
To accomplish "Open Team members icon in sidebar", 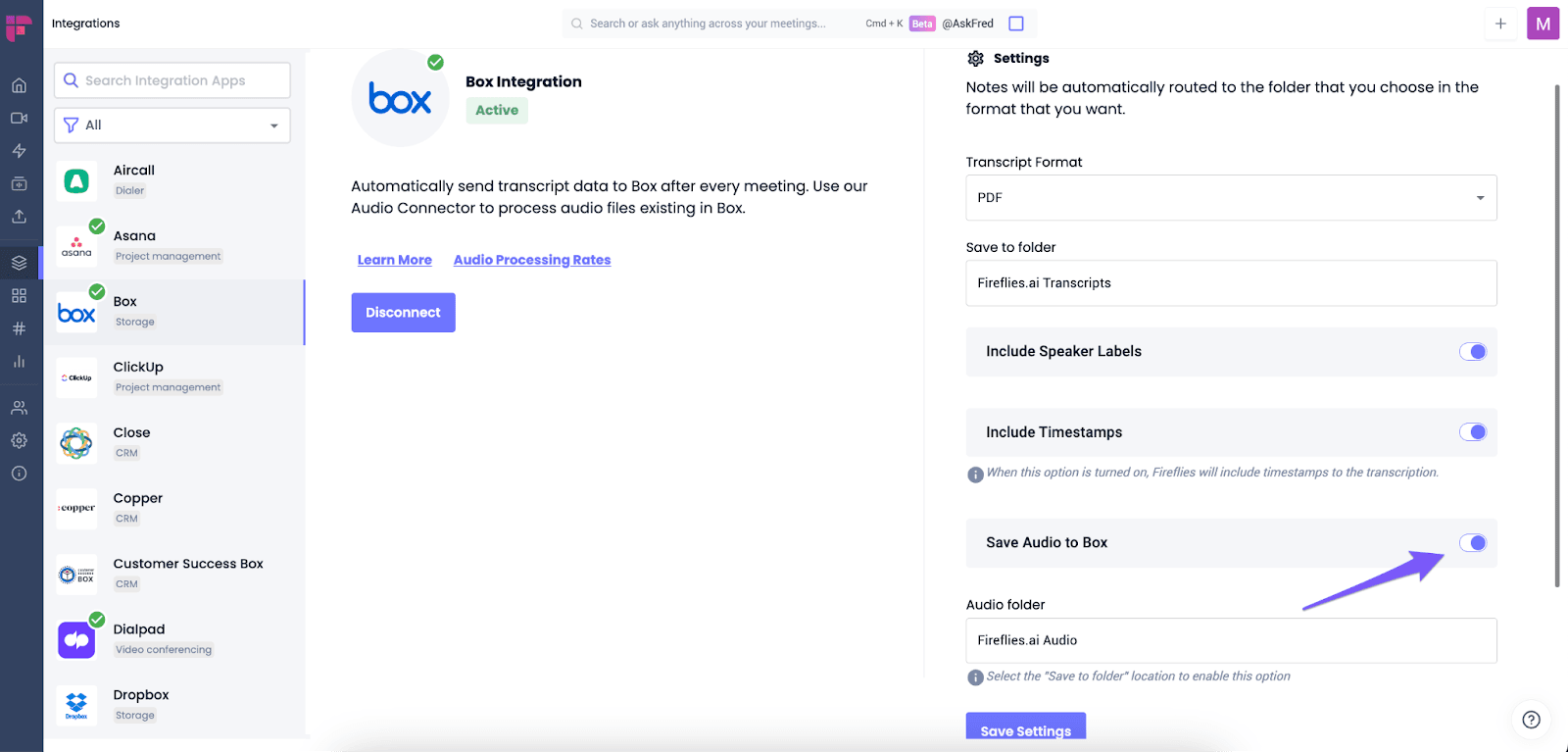I will pos(19,408).
